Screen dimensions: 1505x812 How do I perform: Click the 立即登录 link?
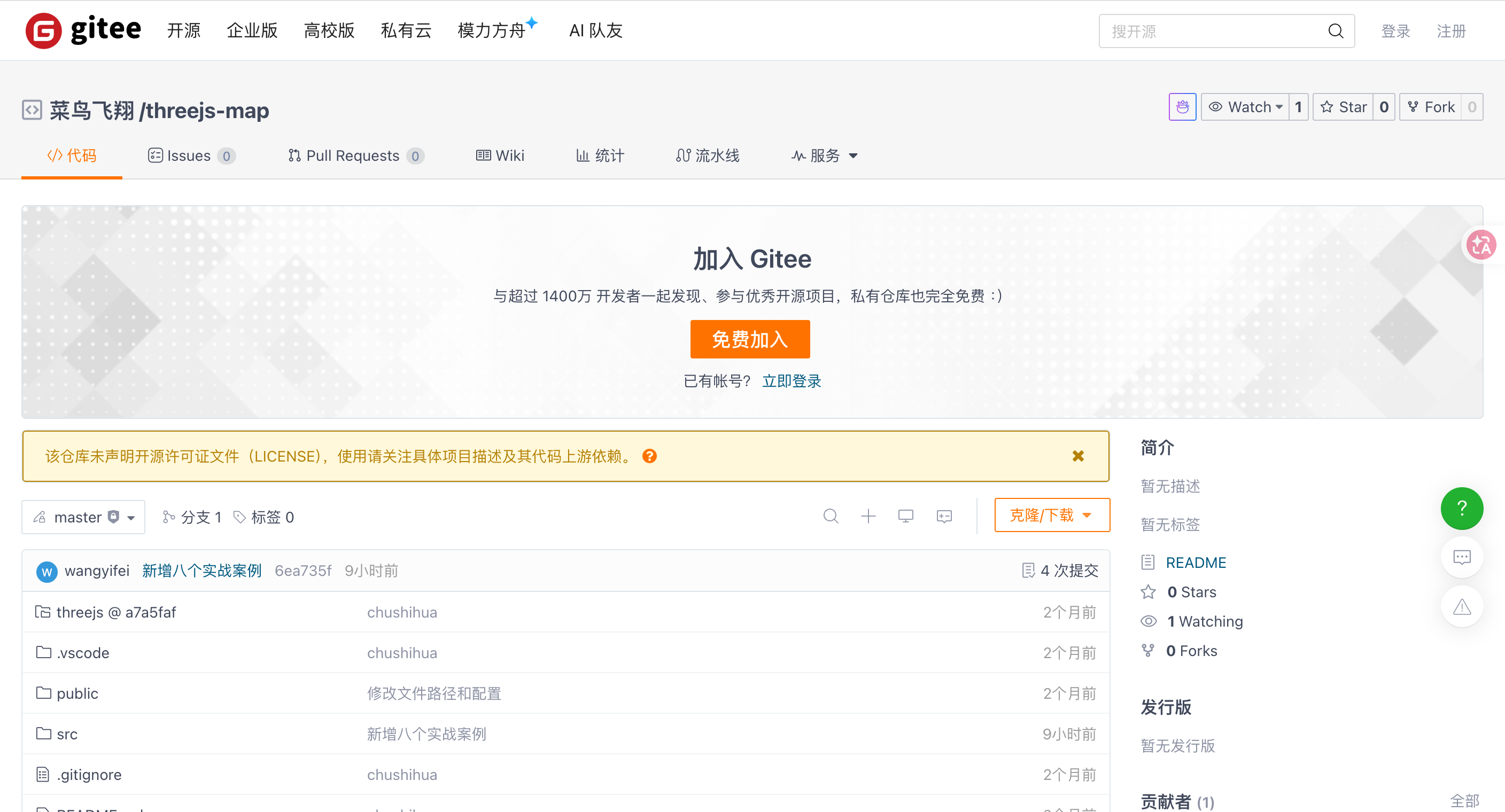(x=792, y=381)
